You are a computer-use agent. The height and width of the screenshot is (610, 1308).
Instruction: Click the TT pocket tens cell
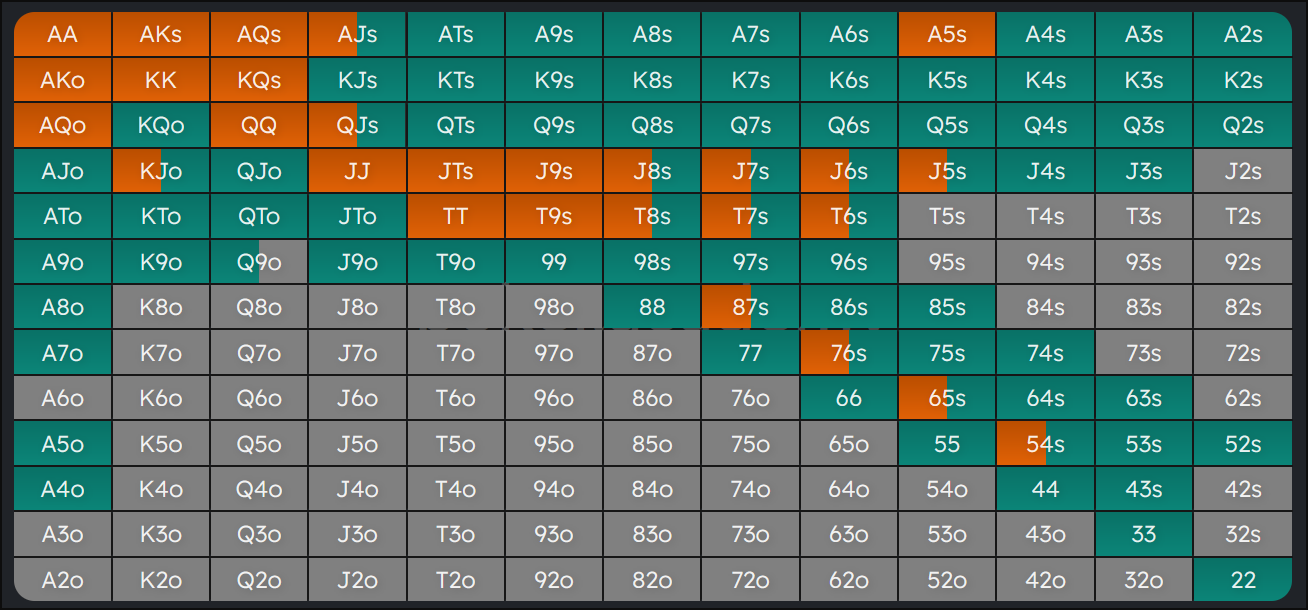[455, 217]
